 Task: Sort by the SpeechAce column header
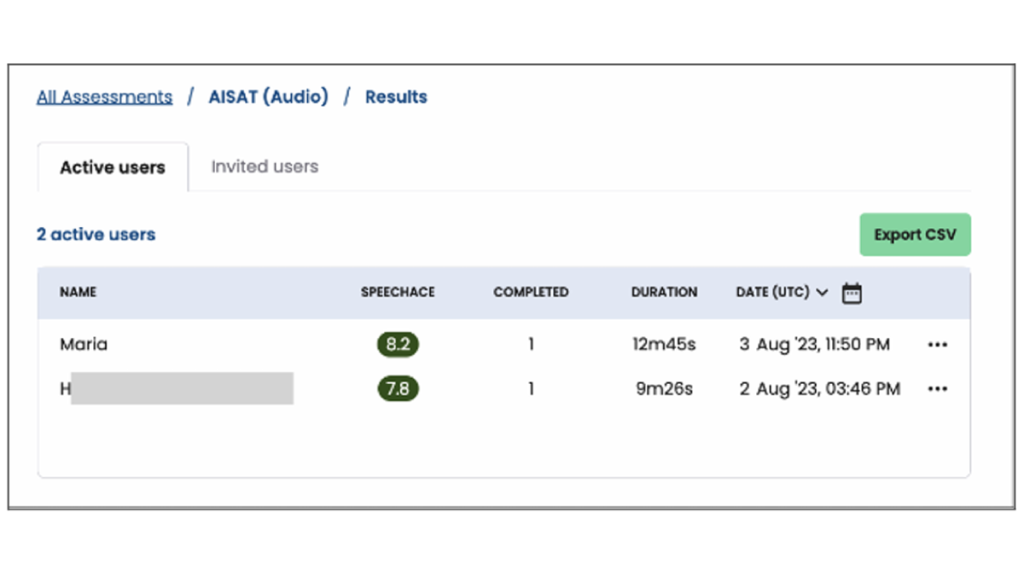tap(398, 293)
